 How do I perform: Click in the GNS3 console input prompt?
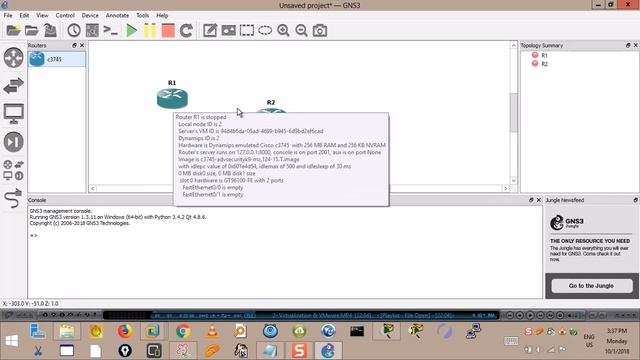click(286, 236)
